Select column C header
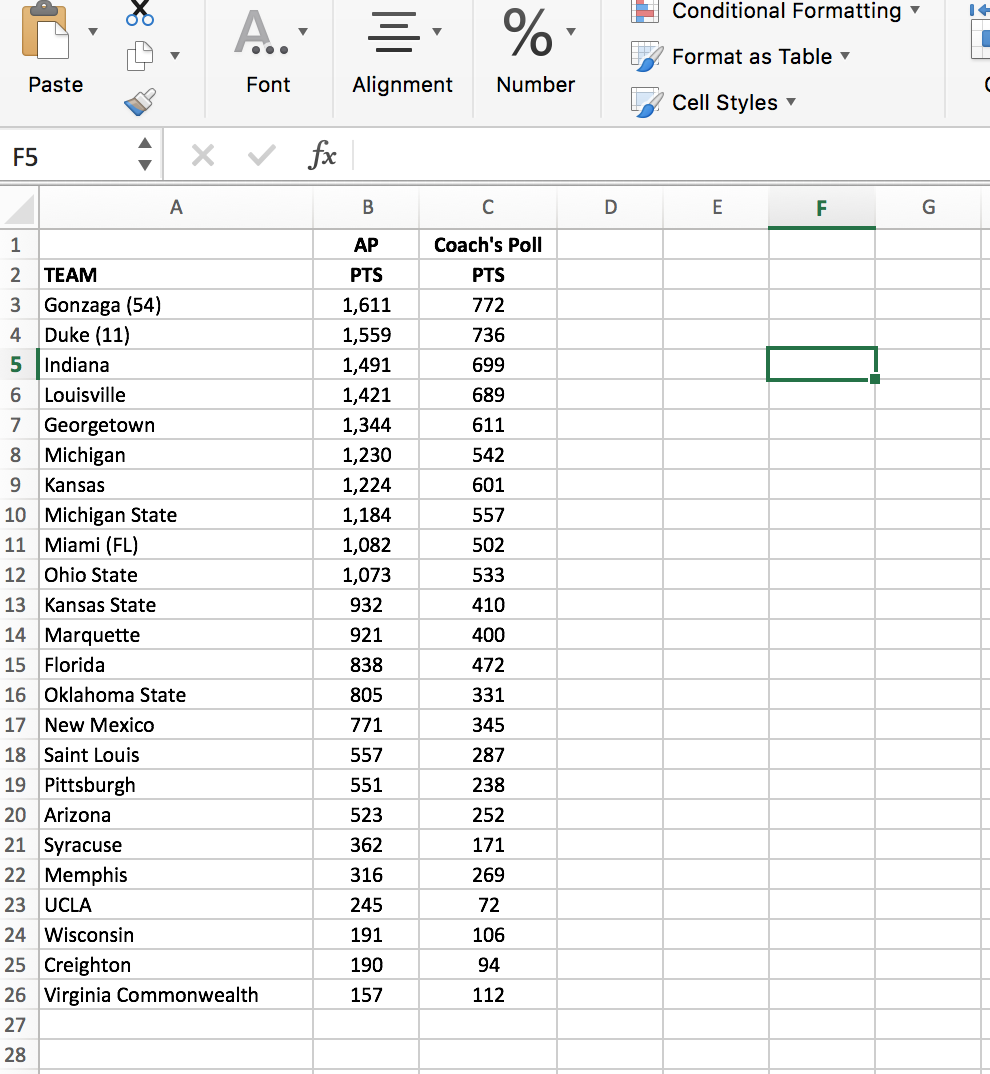The height and width of the screenshot is (1074, 990). pyautogui.click(x=488, y=208)
